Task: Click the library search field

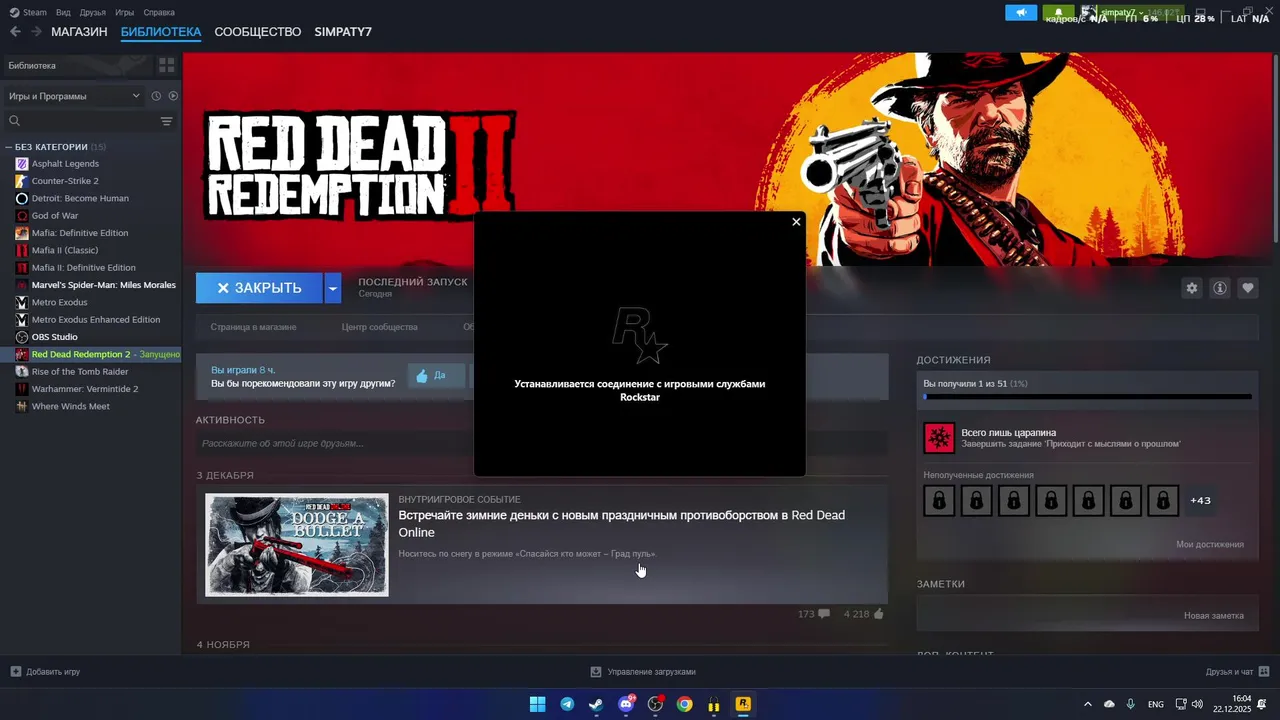Action: pos(82,121)
